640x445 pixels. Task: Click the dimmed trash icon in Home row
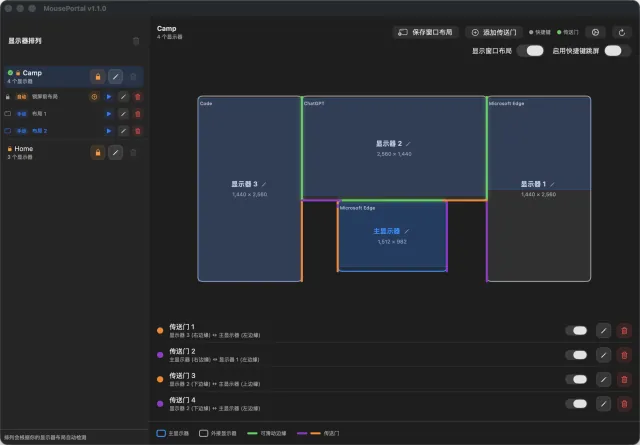133,153
